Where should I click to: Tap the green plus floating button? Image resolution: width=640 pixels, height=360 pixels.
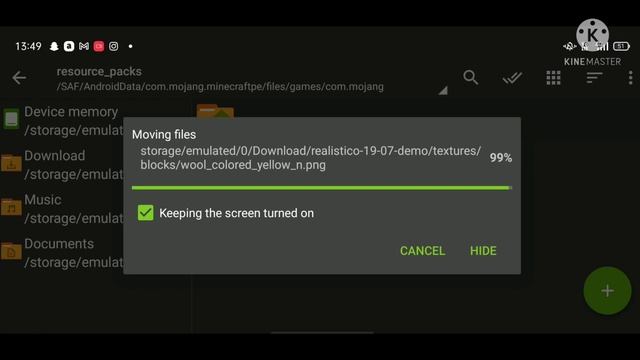[607, 291]
